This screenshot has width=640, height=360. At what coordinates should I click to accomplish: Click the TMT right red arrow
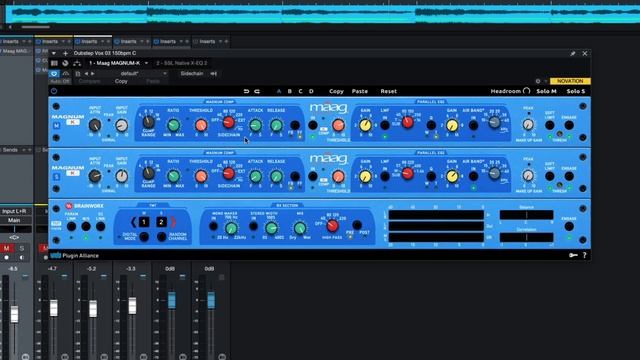(173, 222)
